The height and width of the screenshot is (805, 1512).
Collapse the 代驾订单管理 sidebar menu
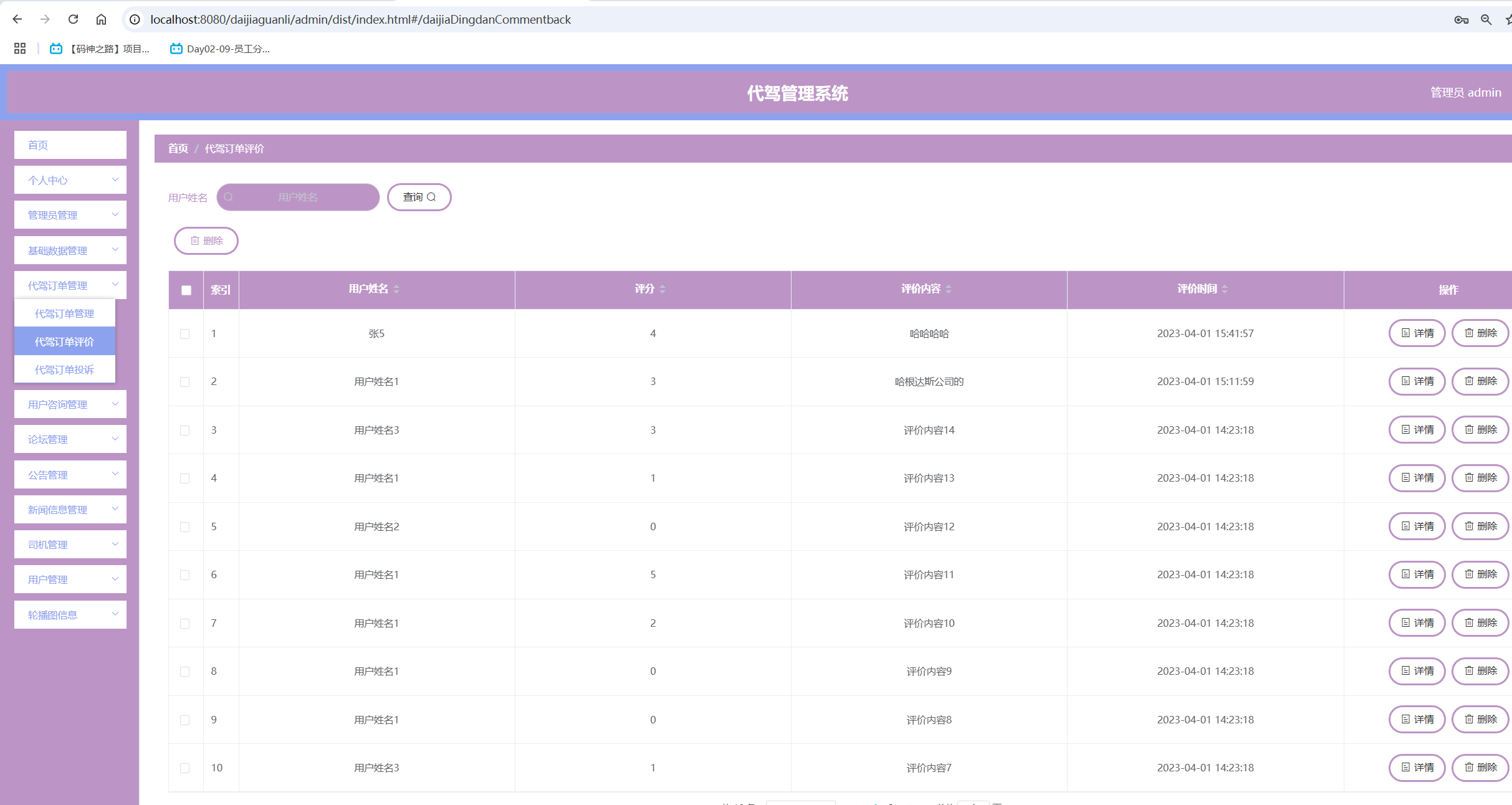[70, 285]
